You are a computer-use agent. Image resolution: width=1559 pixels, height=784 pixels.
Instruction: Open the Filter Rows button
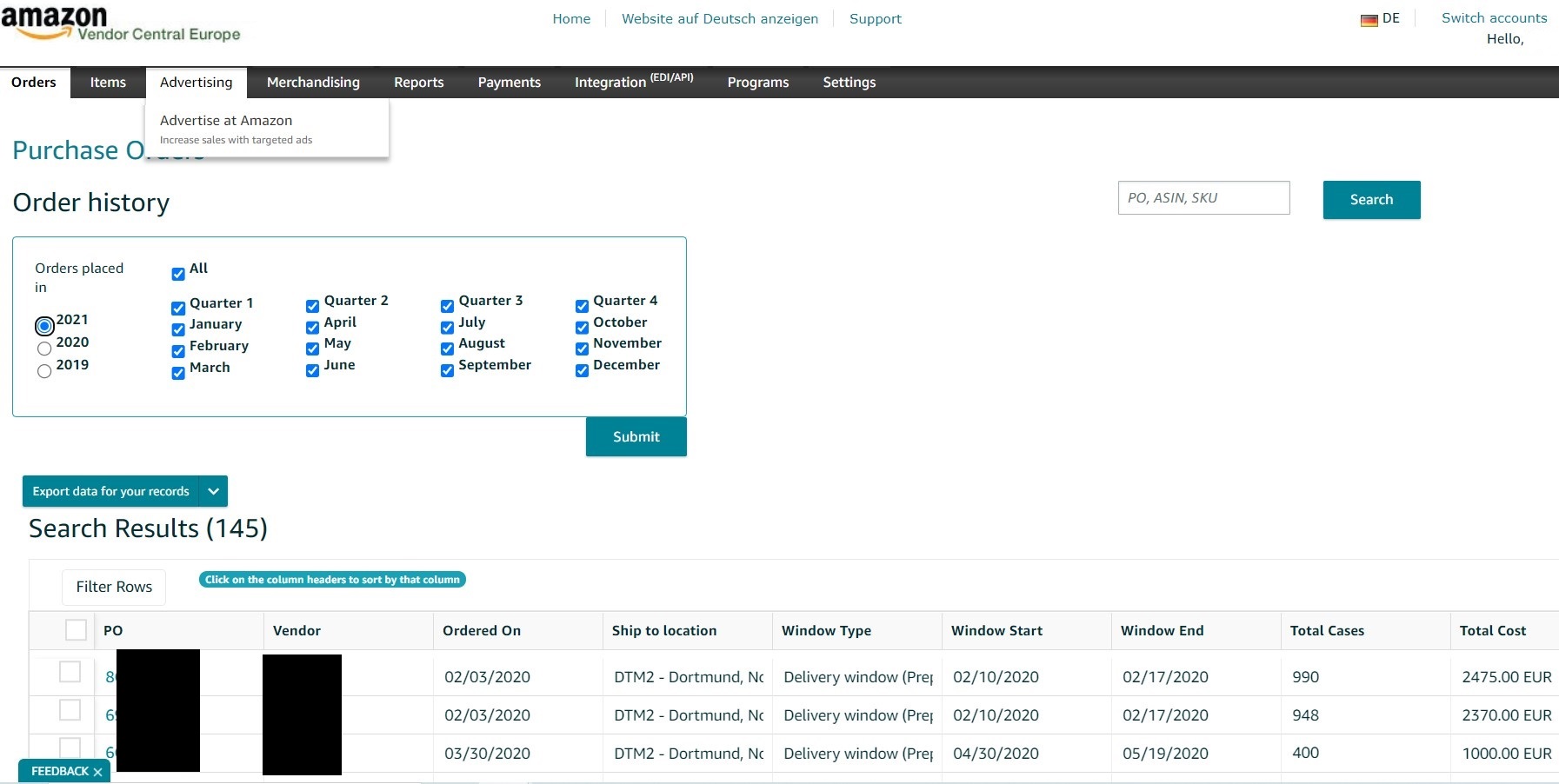(x=114, y=588)
